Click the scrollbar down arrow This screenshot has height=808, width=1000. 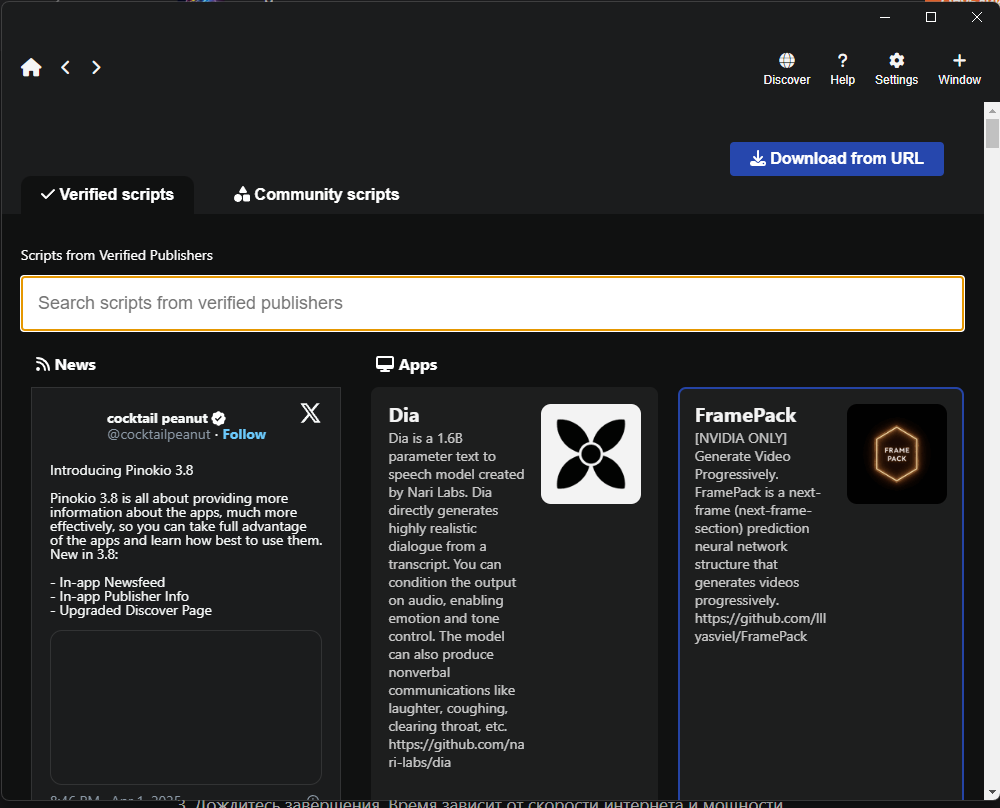[x=992, y=792]
